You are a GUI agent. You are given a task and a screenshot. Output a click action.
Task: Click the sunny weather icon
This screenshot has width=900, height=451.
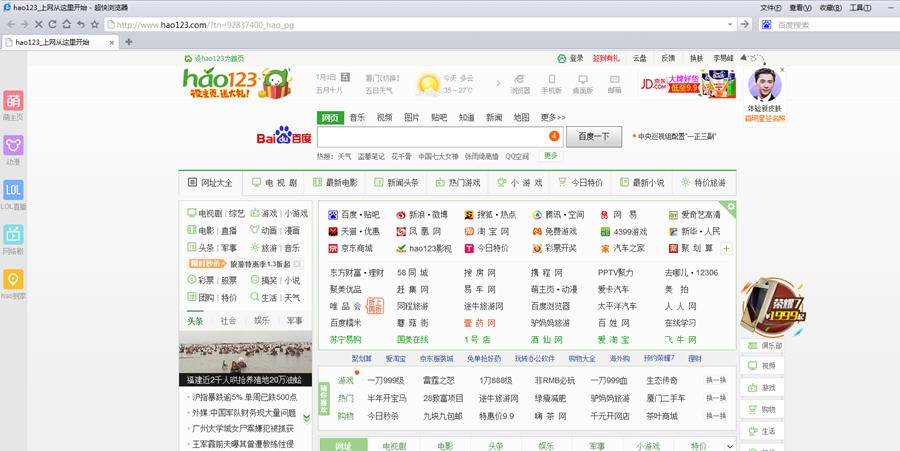428,84
